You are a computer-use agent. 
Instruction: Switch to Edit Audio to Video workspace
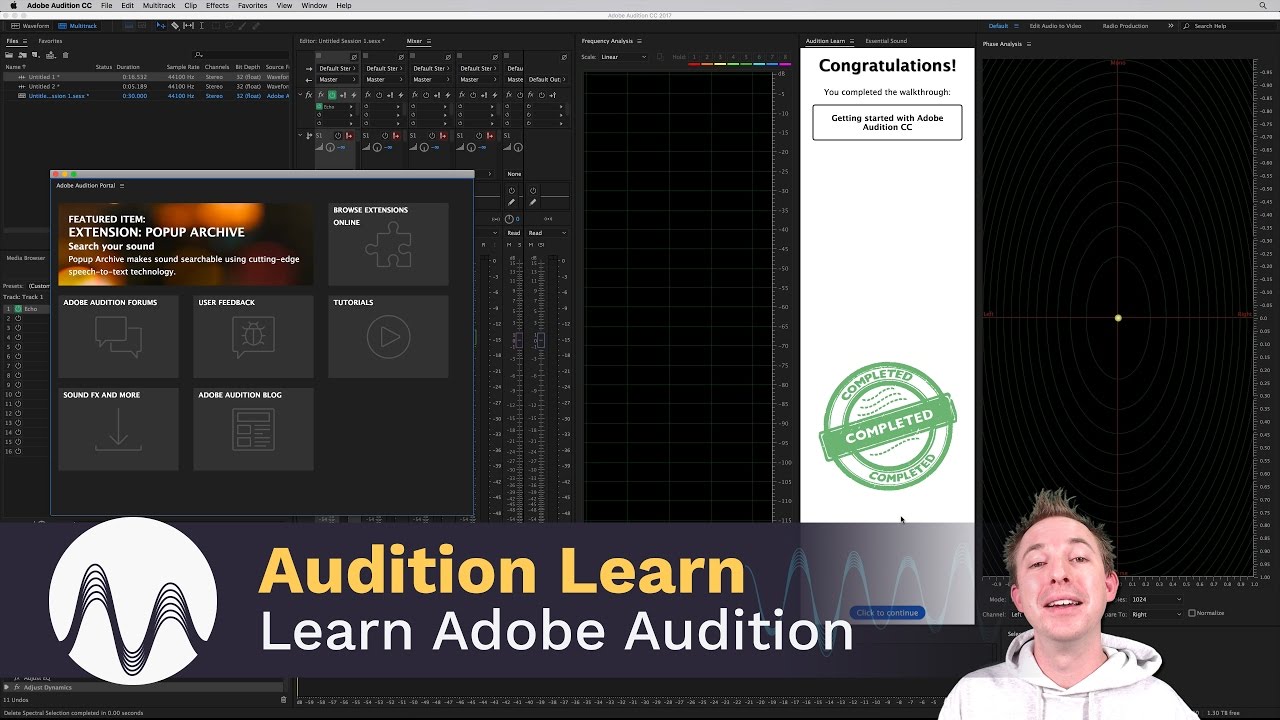1055,26
